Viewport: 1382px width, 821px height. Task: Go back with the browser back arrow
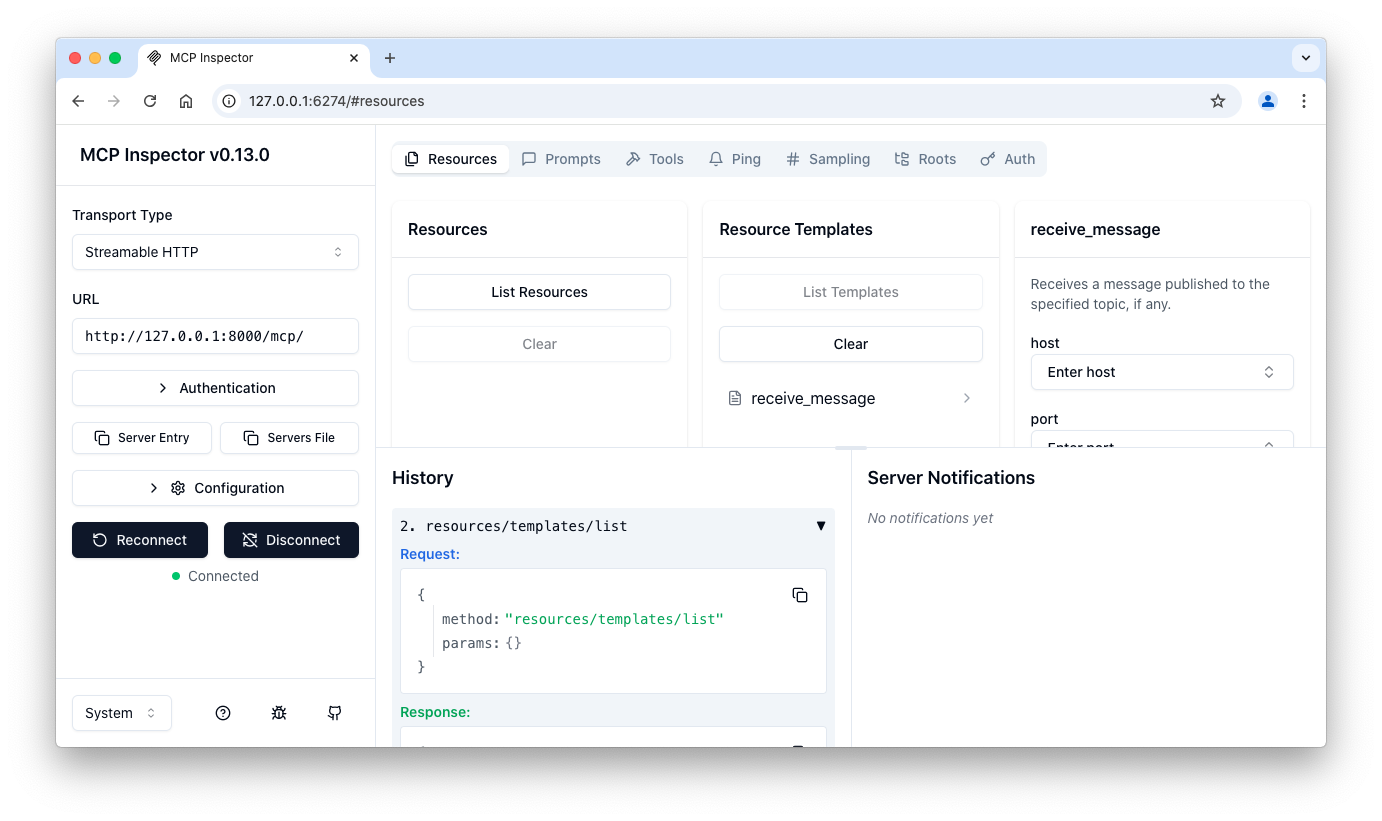pyautogui.click(x=78, y=101)
